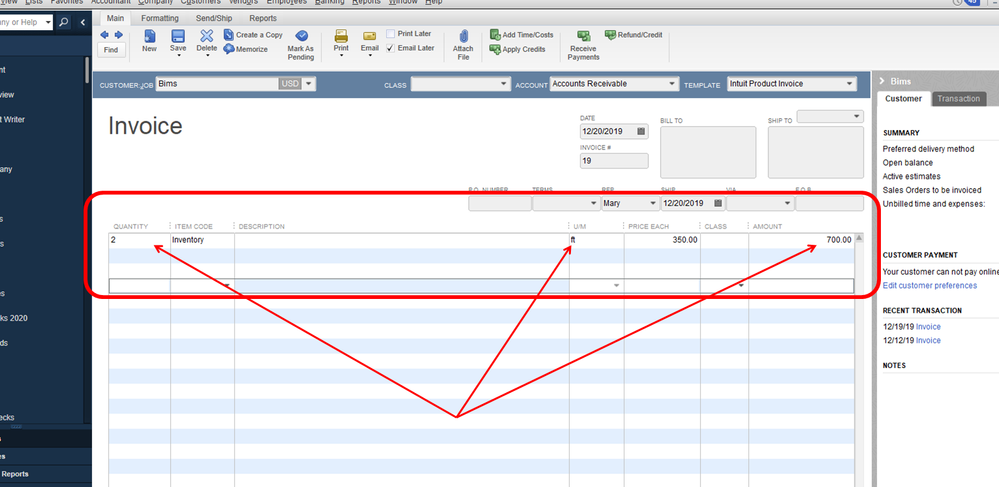Click the Find button
The width and height of the screenshot is (999, 487).
click(111, 50)
